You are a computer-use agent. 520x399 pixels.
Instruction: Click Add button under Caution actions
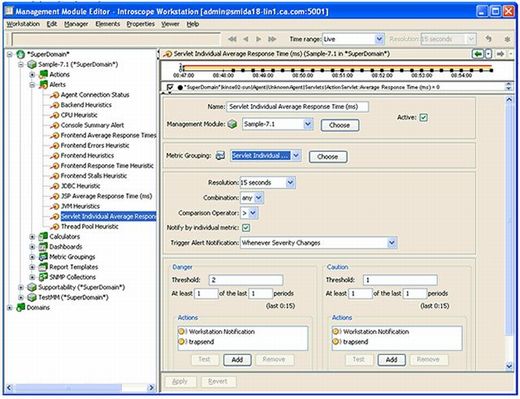tap(391, 360)
